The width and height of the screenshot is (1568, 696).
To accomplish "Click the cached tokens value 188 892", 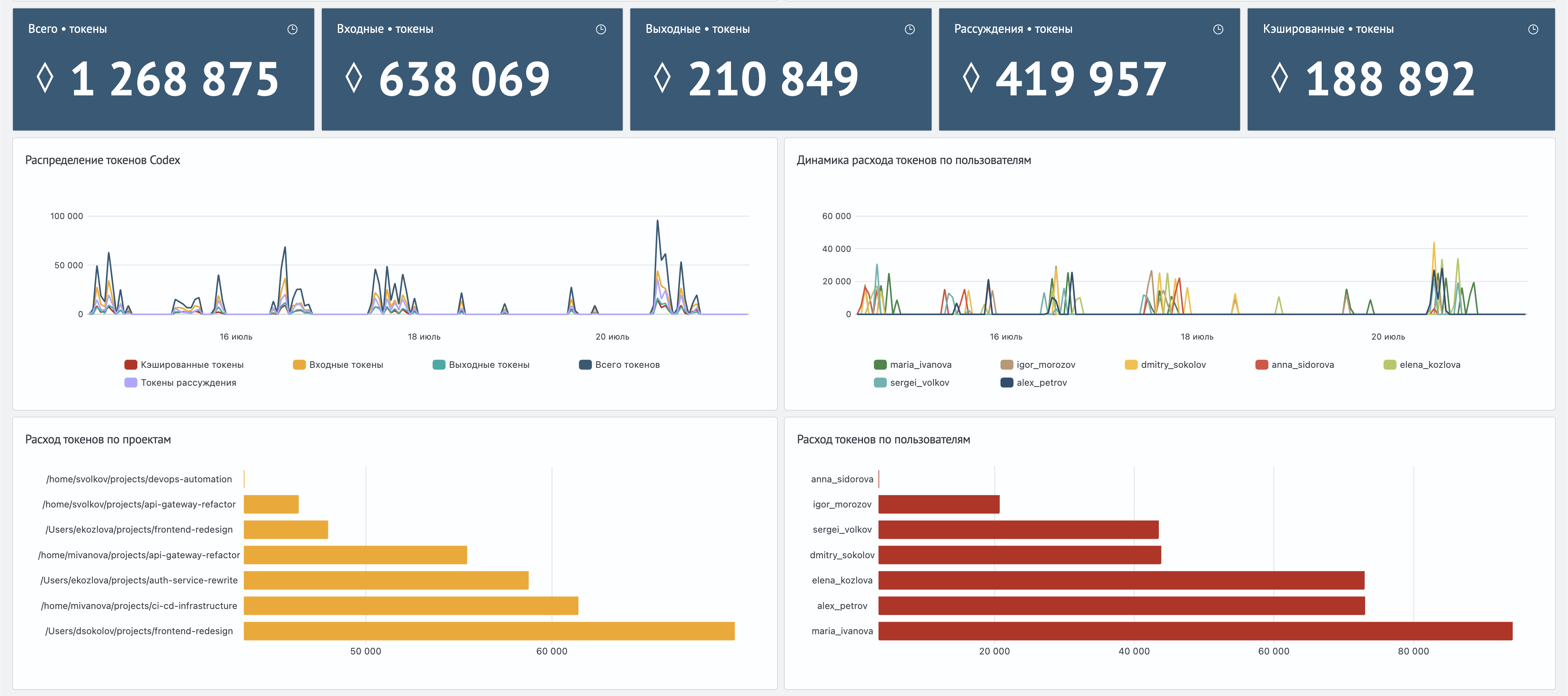I will click(1390, 79).
